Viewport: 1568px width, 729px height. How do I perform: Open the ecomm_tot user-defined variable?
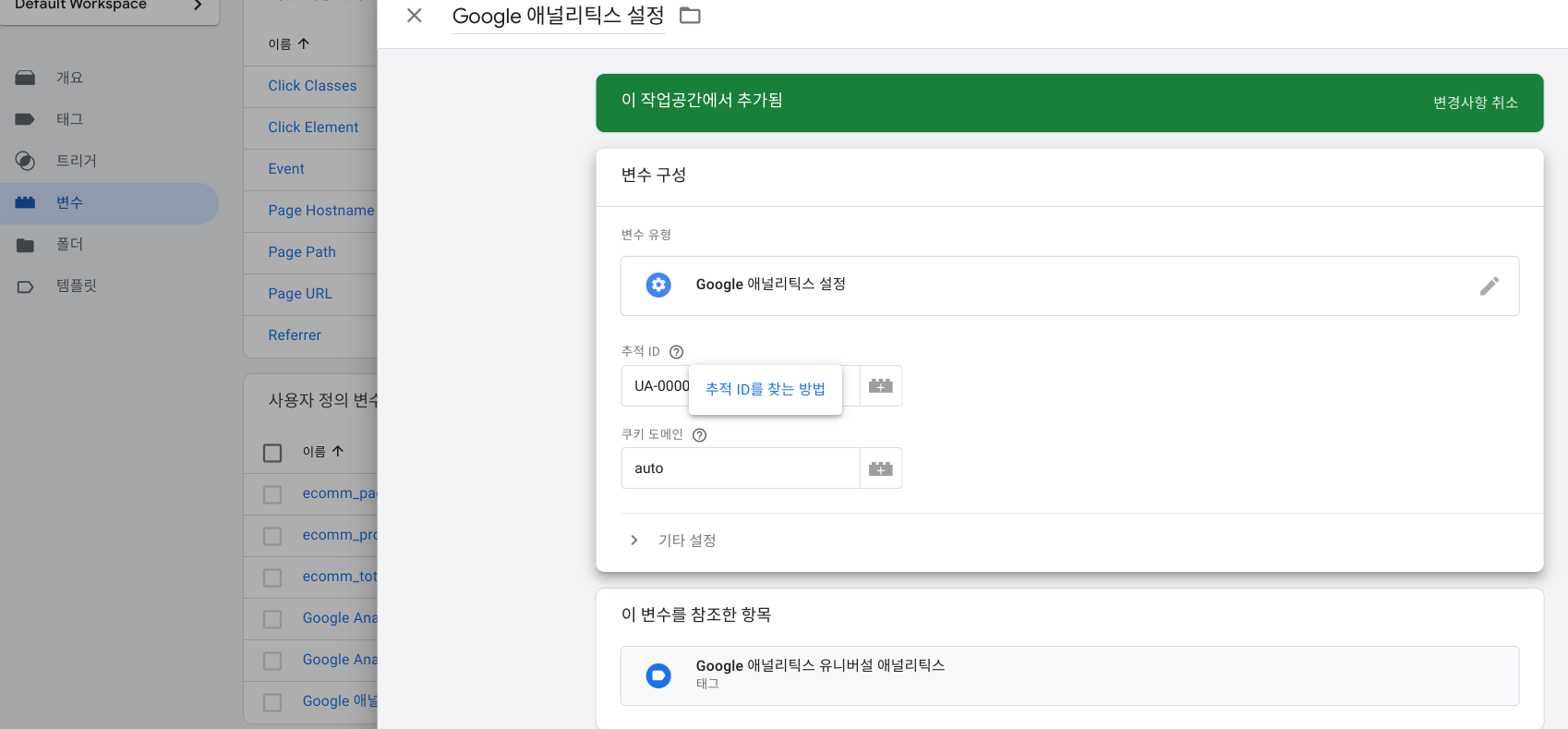(x=339, y=577)
